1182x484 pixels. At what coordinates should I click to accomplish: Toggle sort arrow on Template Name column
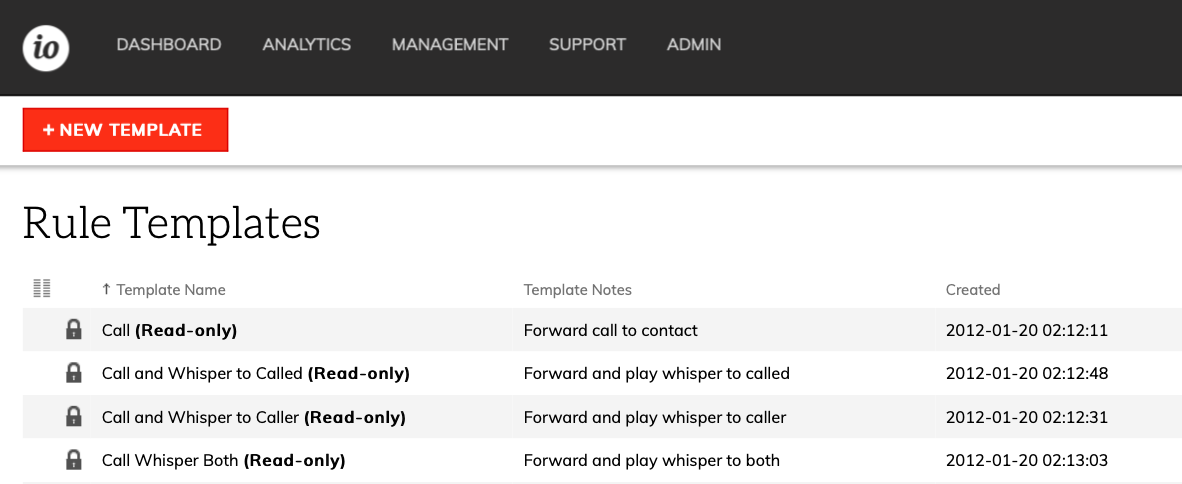(106, 290)
